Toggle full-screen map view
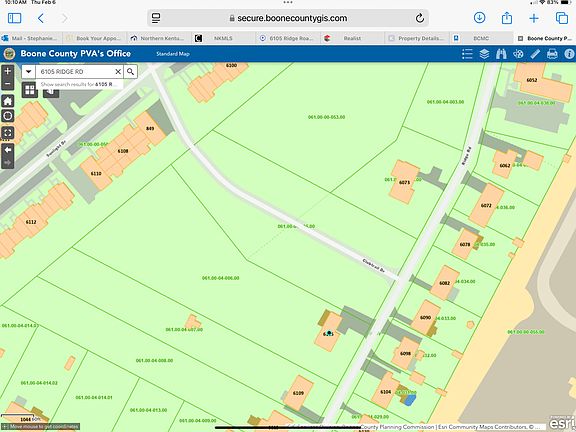 [8, 133]
